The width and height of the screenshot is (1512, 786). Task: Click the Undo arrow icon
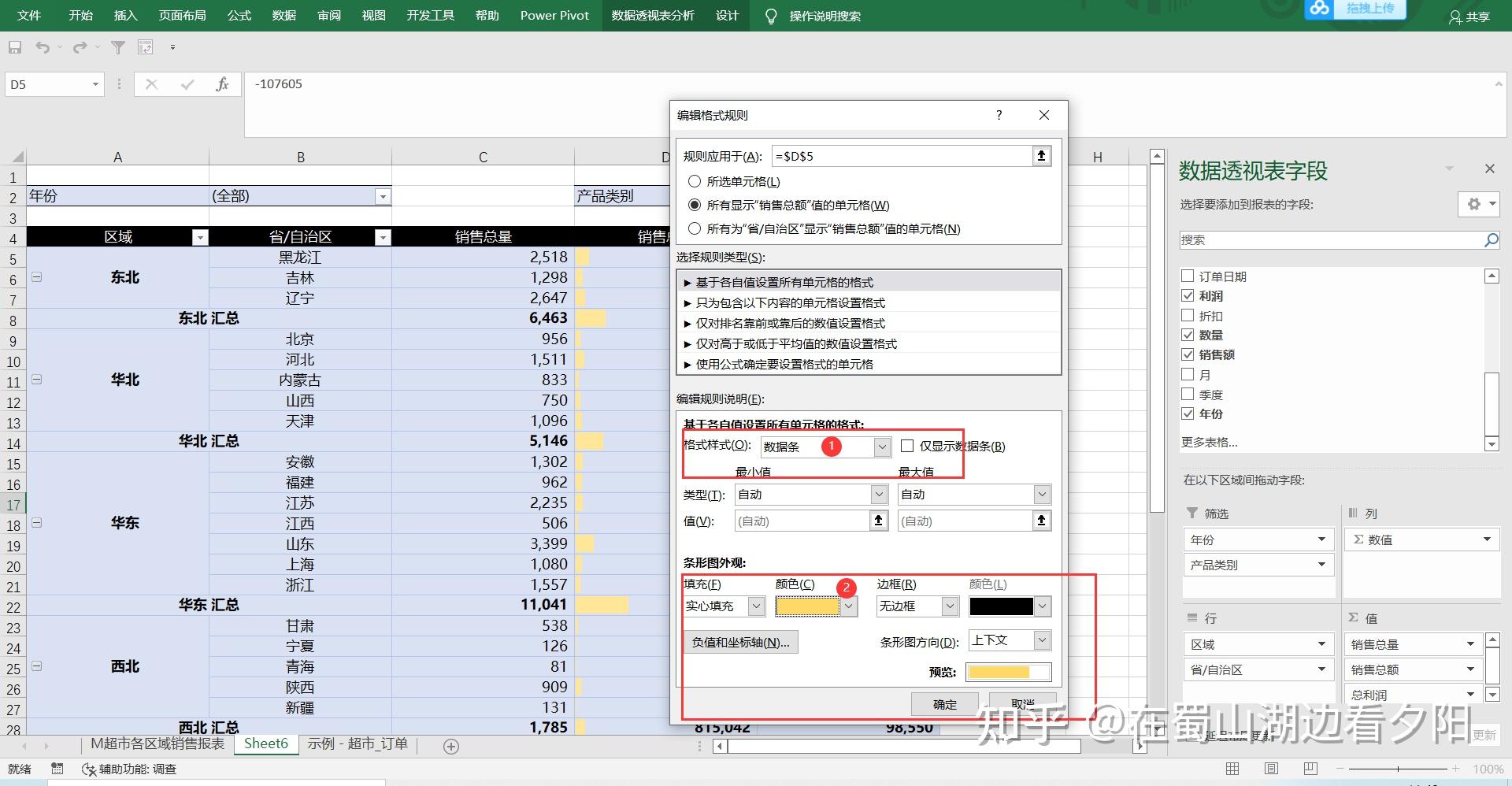[43, 47]
